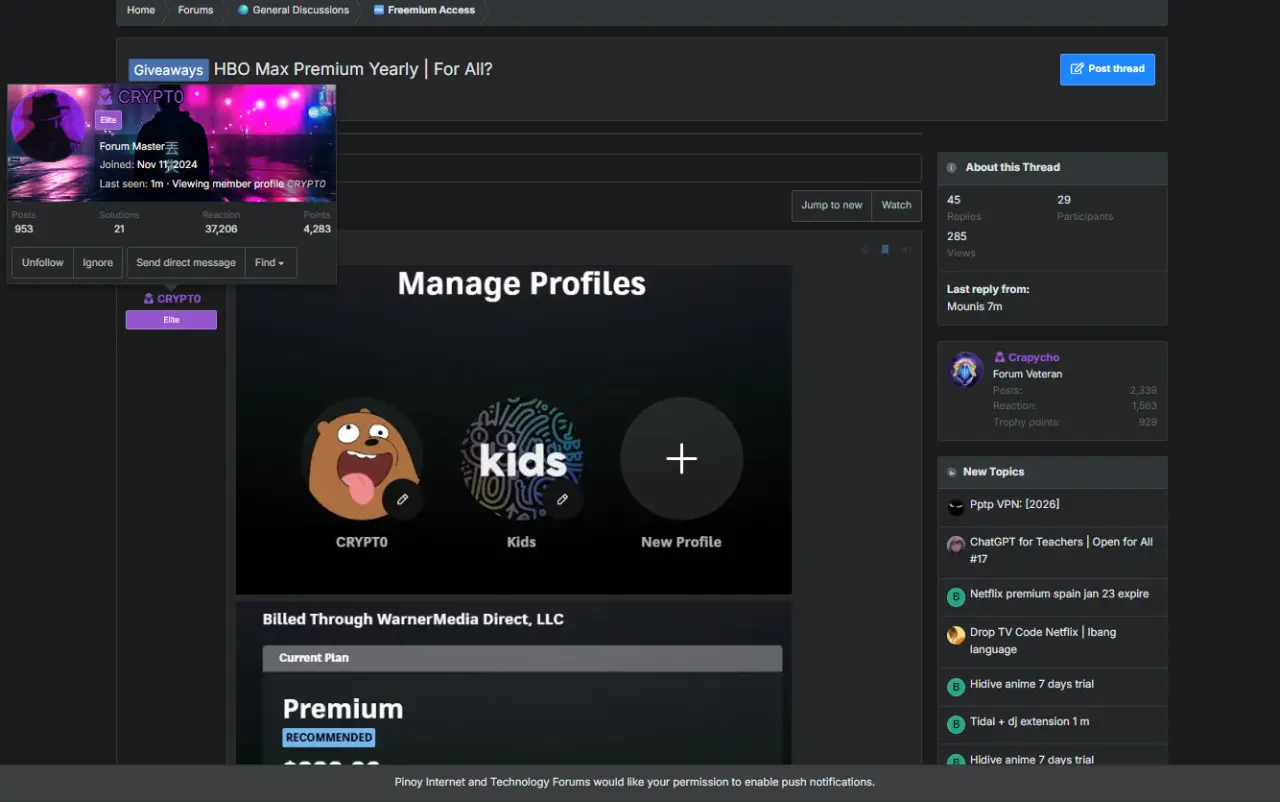
Task: Click the 21 solutions count
Action: click(119, 229)
